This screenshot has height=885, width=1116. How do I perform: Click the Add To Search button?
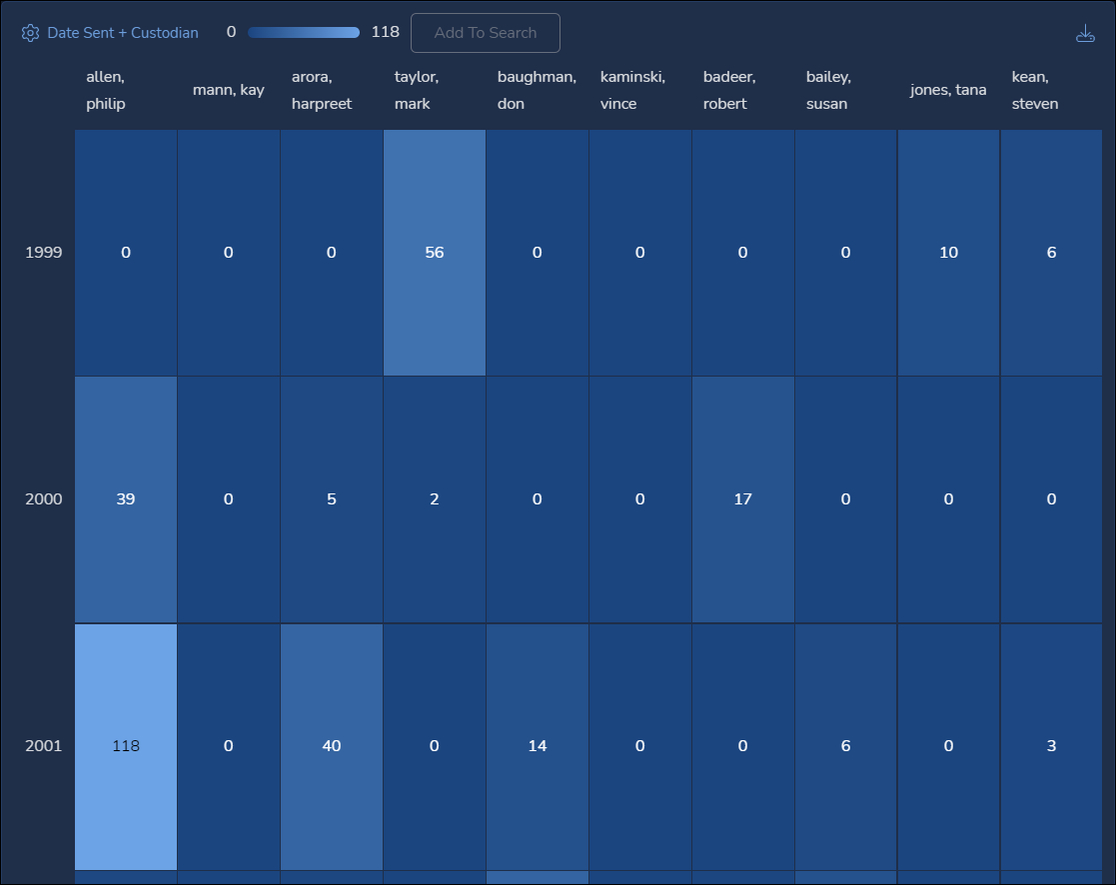click(485, 32)
